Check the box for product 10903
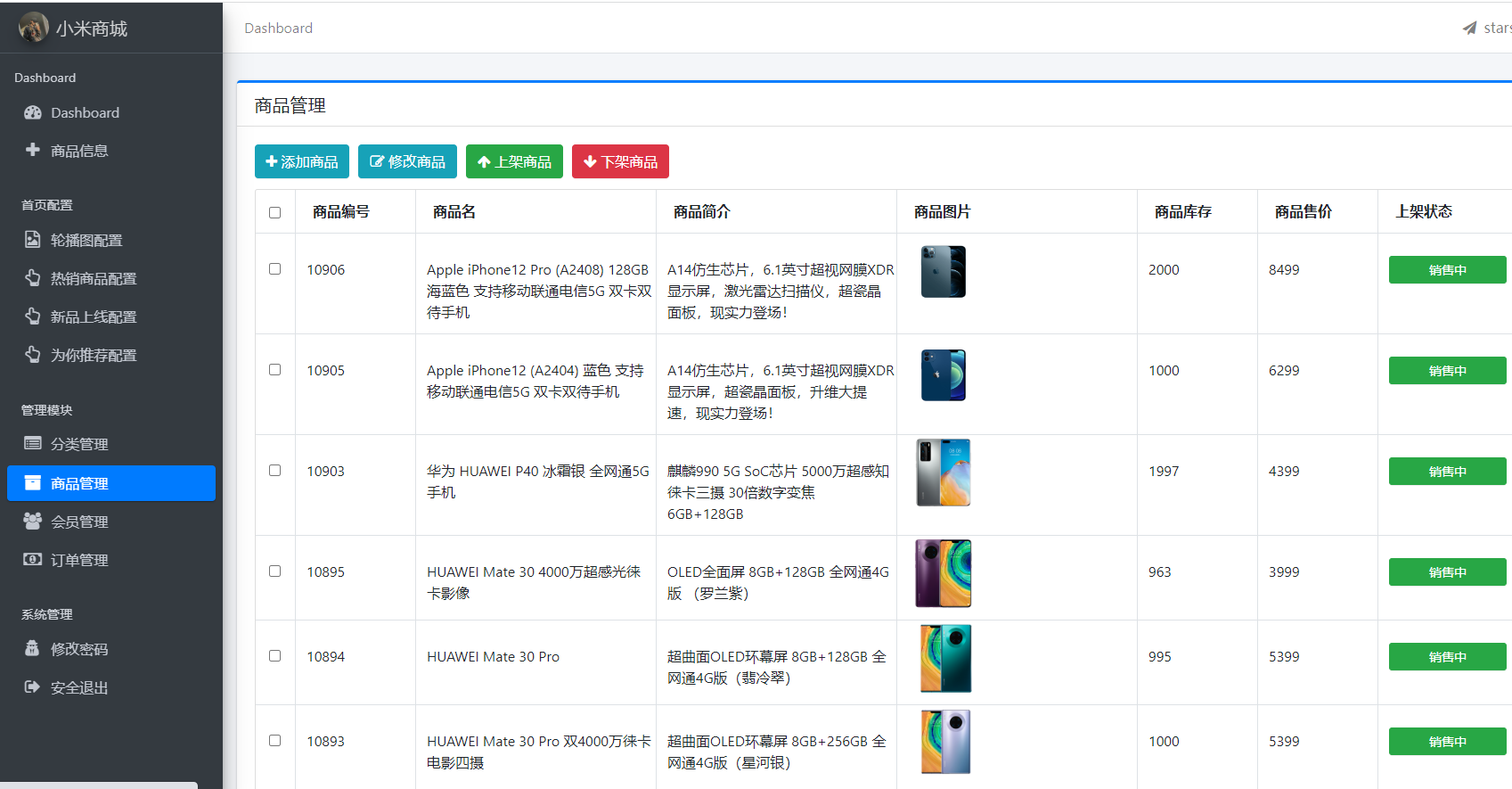 274,471
